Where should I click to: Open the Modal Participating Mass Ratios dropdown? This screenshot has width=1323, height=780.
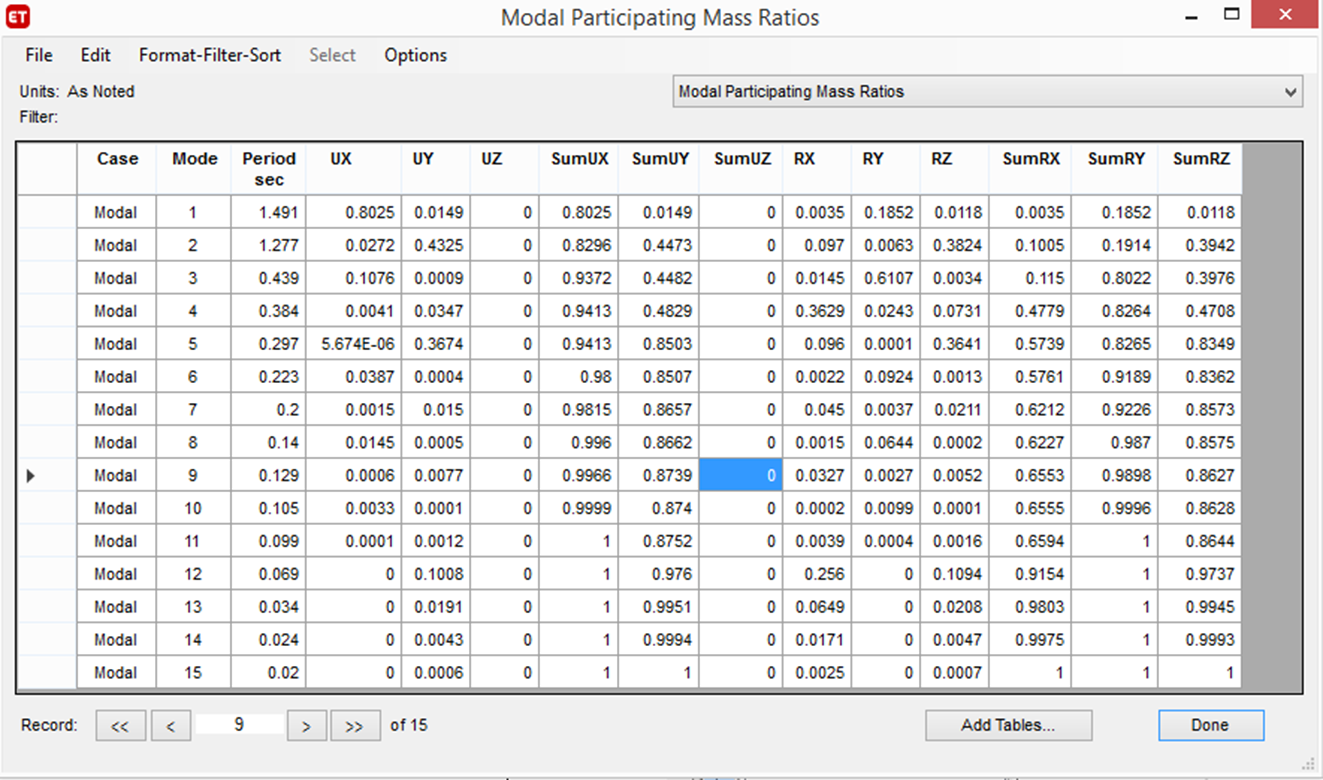pos(1289,92)
